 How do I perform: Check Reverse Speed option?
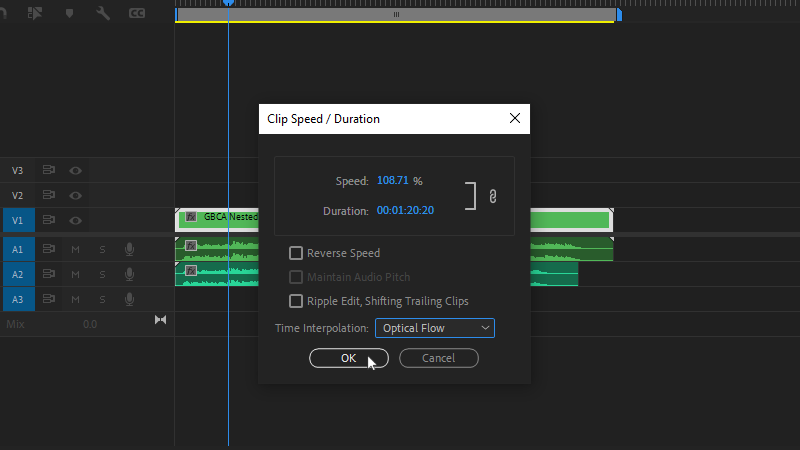[296, 253]
